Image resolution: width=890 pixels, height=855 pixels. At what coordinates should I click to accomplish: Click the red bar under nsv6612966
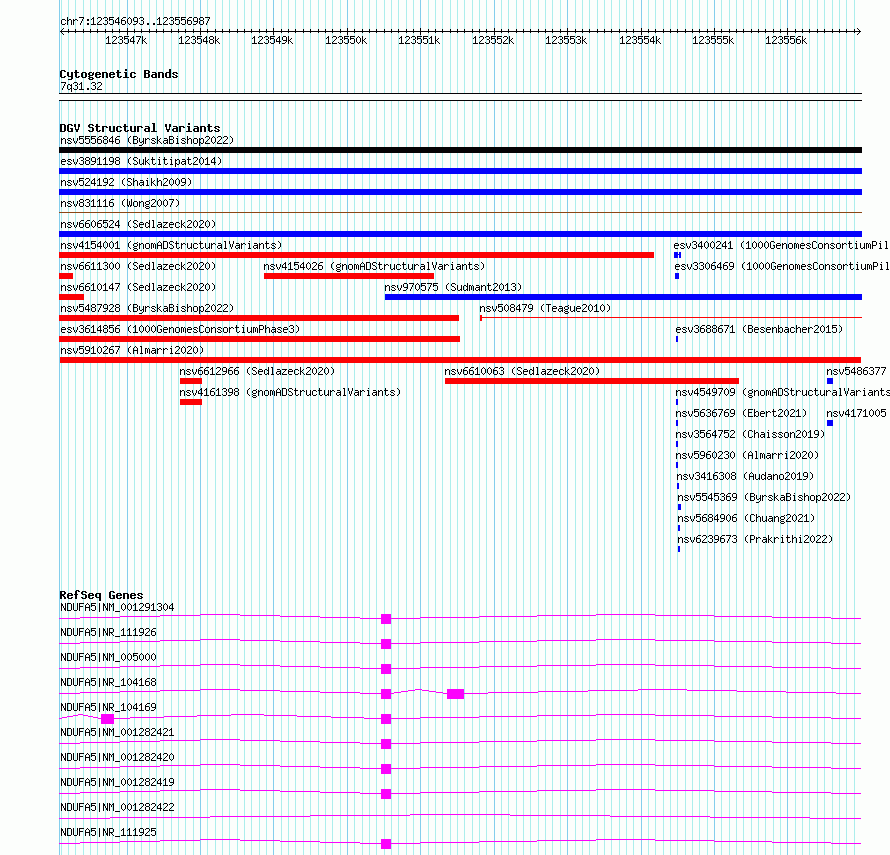[x=191, y=381]
